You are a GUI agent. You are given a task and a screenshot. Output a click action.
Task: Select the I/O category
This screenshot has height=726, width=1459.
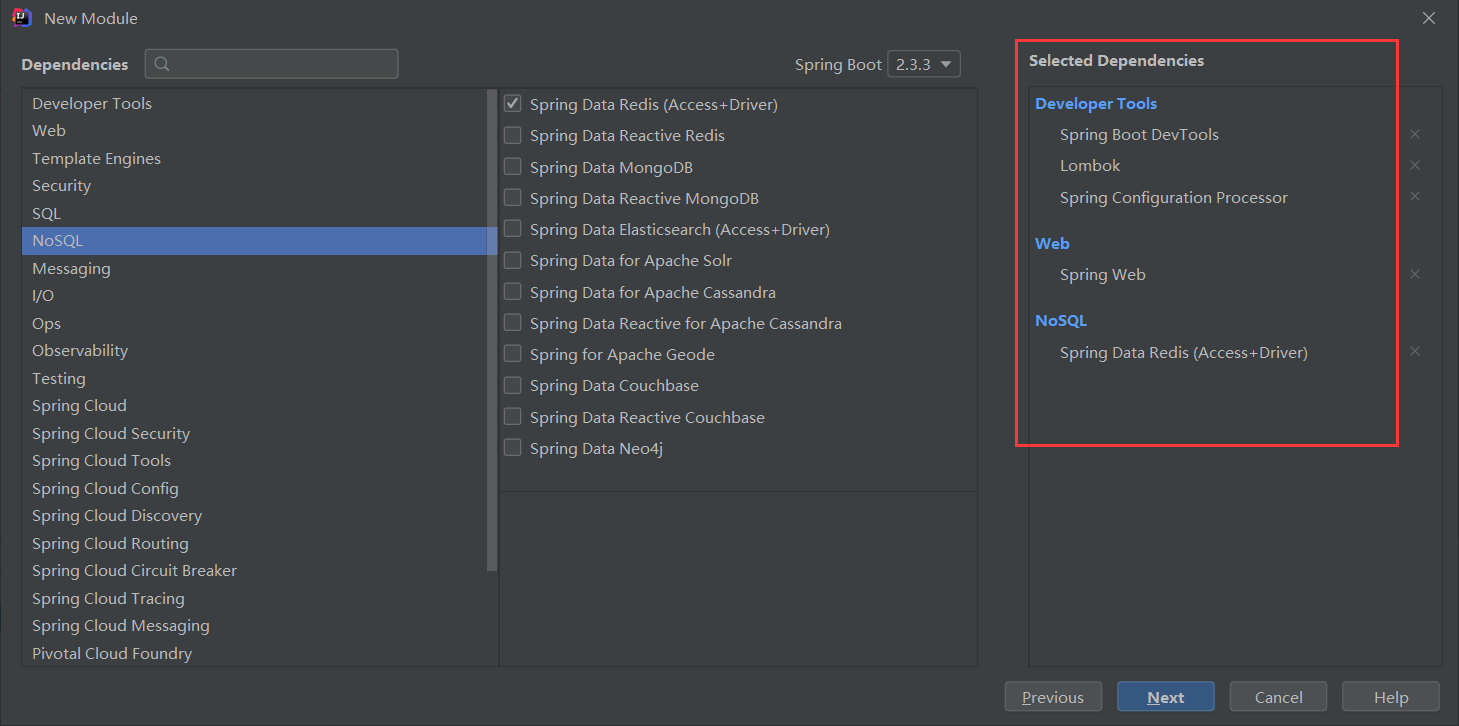(x=254, y=295)
